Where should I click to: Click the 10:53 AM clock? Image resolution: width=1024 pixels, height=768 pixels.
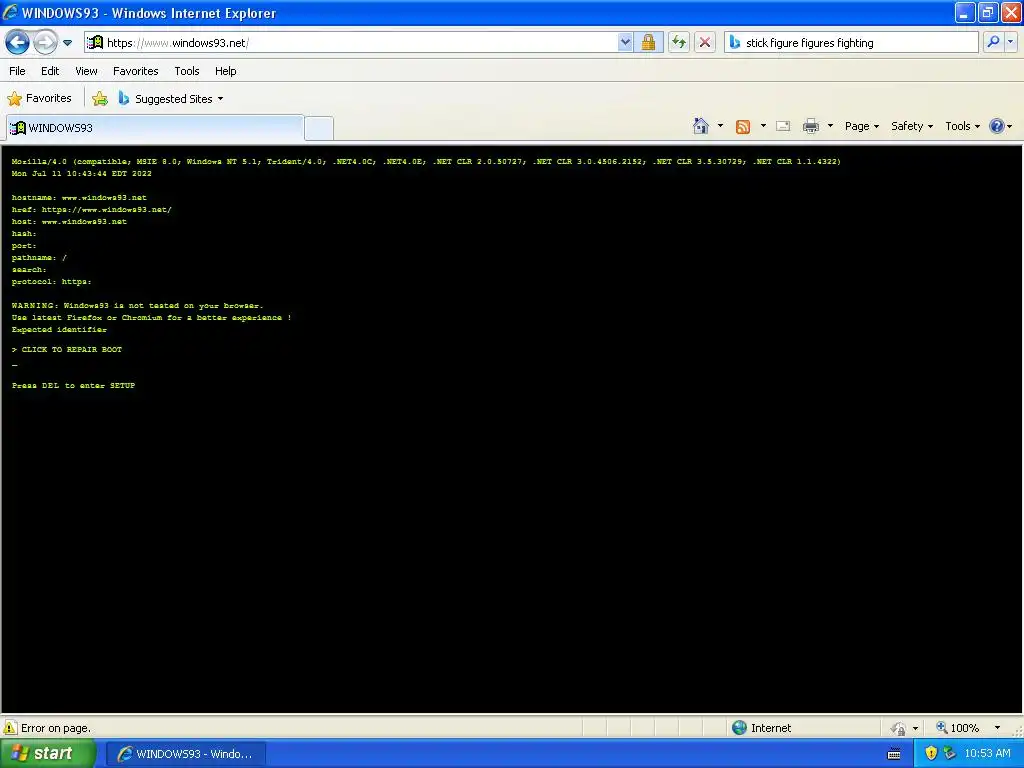987,754
